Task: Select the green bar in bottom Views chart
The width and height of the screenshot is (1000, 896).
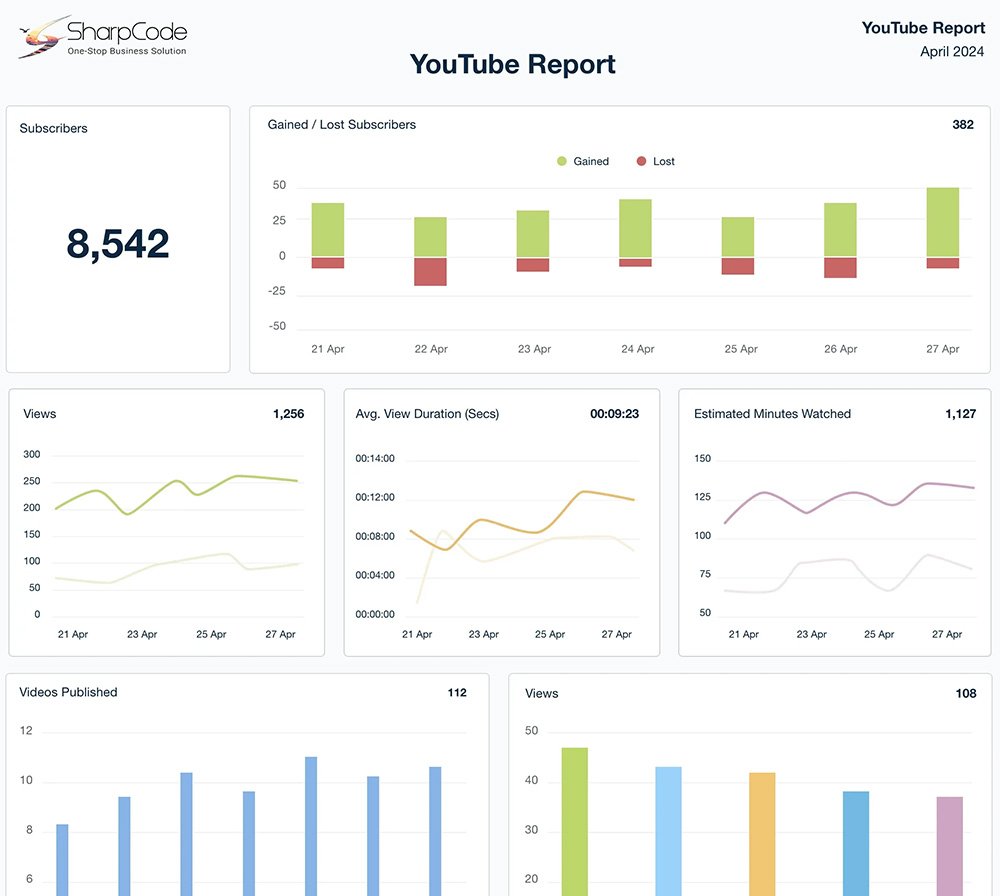Action: point(575,820)
